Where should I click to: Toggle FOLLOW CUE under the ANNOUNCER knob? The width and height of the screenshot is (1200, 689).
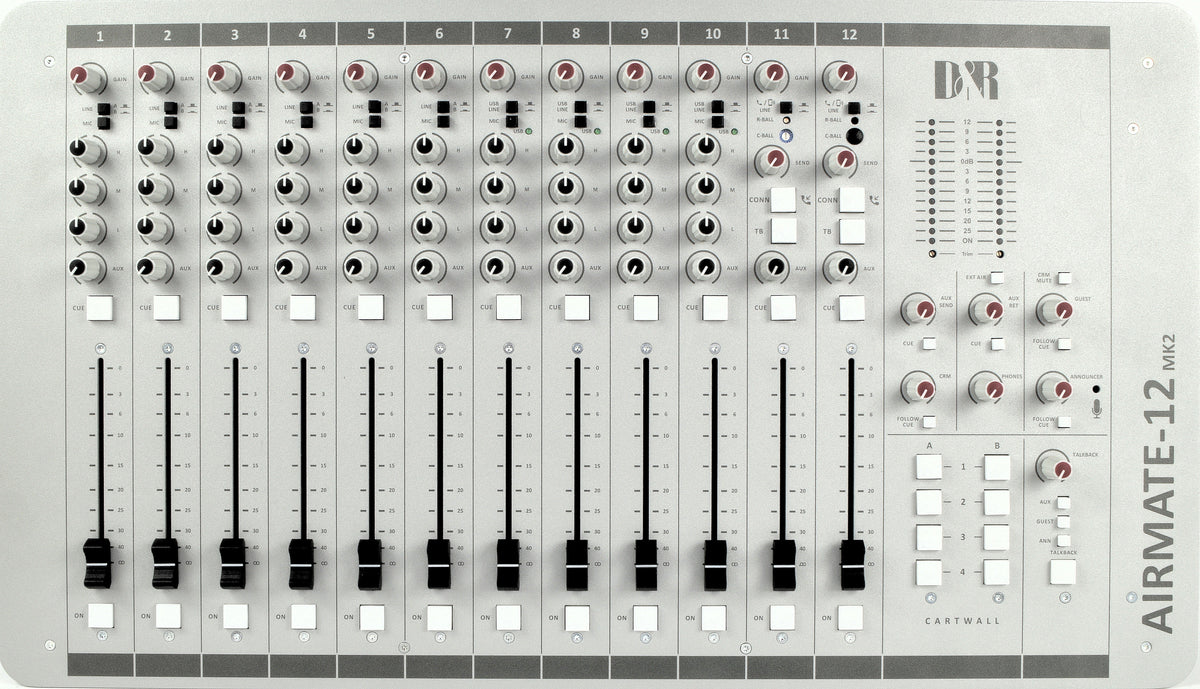(1064, 422)
